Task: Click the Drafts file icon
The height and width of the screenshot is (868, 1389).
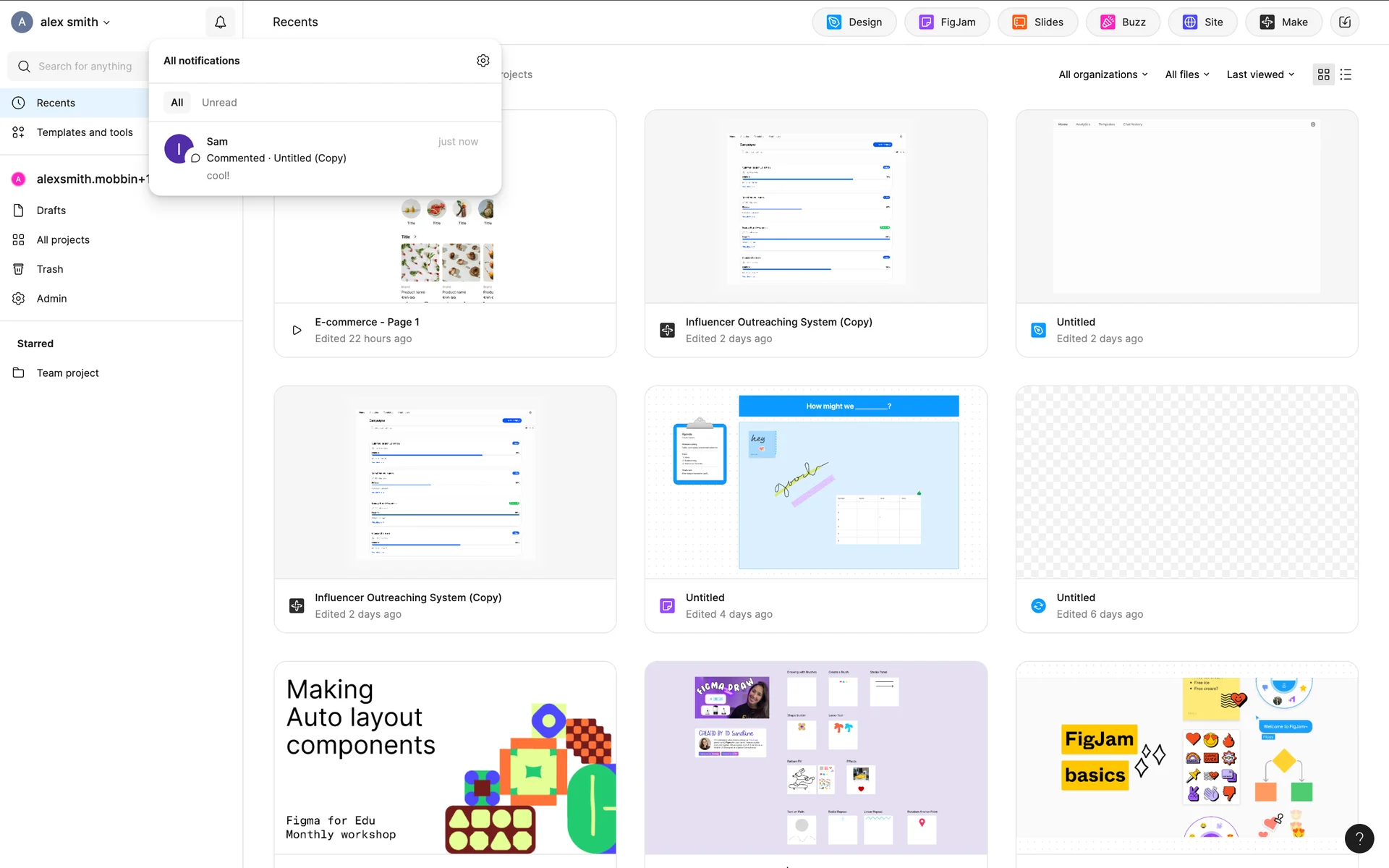Action: 19,210
